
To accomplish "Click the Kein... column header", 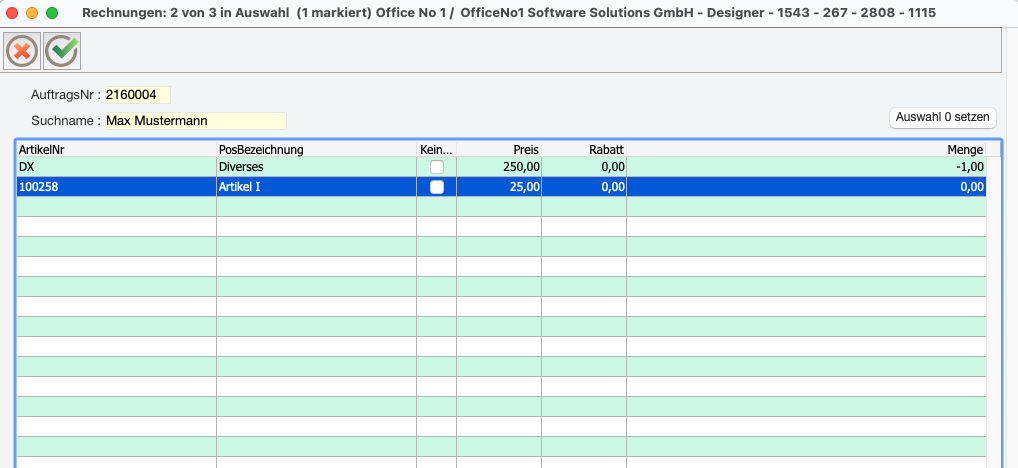I will click(436, 149).
